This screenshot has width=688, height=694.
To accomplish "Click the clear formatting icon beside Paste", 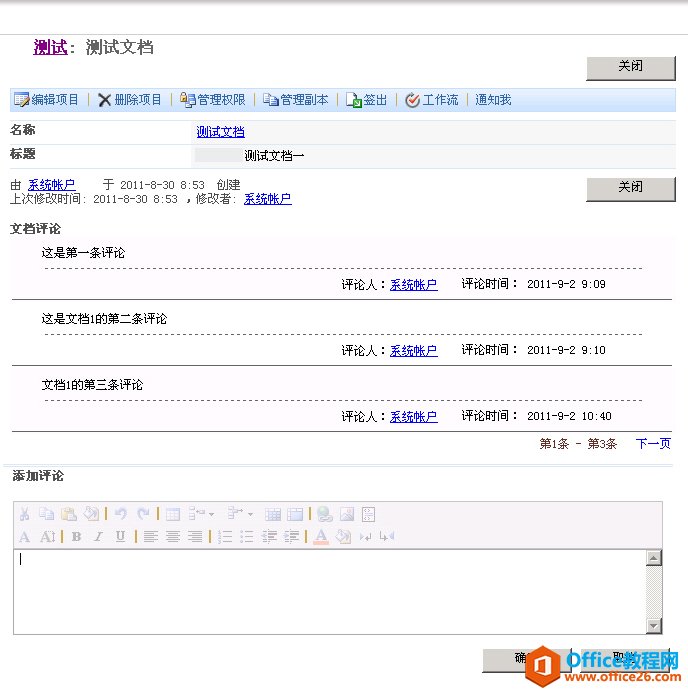I will click(91, 514).
